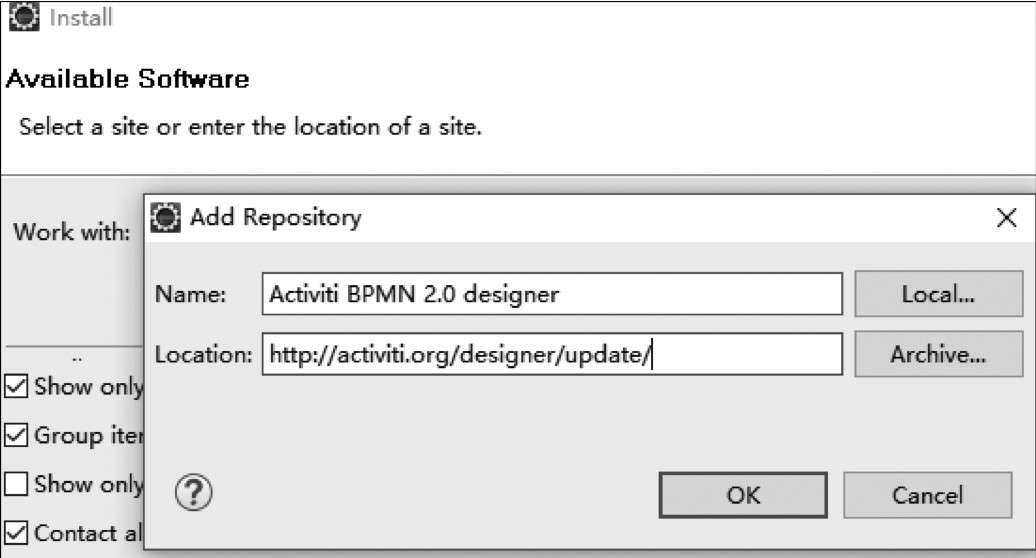
Task: Toggle the Contact all checkbox
Action: pos(16,533)
